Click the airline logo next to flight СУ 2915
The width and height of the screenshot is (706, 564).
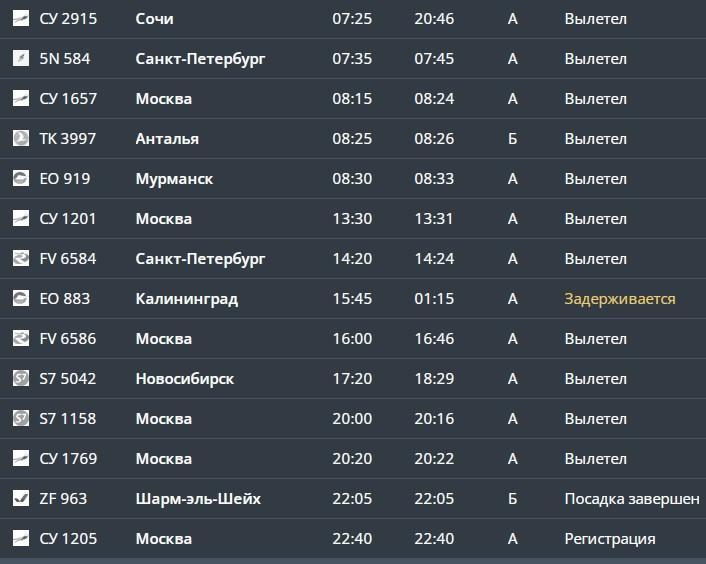tap(21, 19)
